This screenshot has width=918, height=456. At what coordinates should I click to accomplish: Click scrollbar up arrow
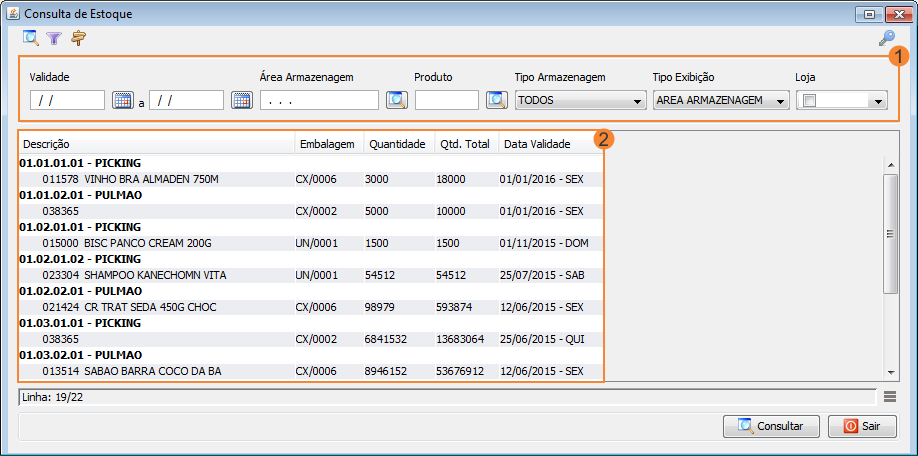pos(891,164)
